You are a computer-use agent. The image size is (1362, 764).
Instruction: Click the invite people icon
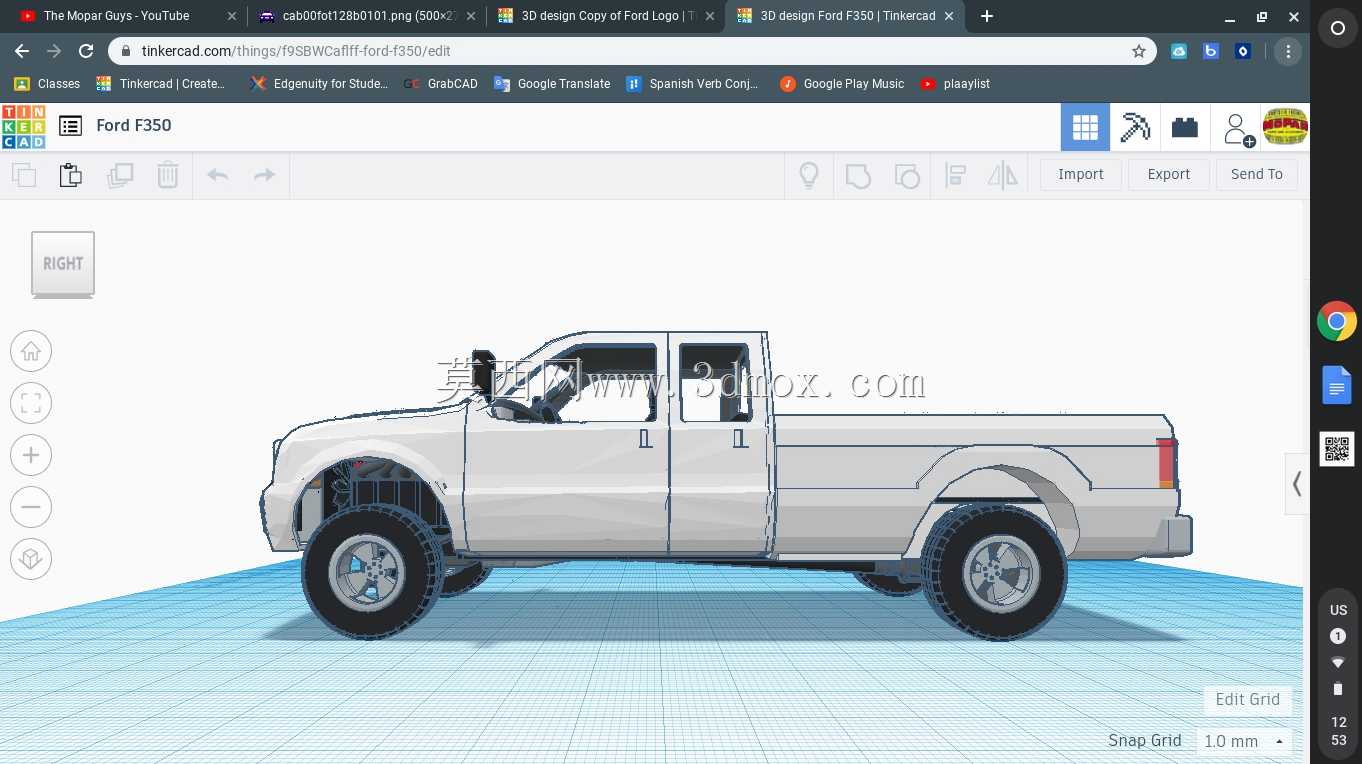pyautogui.click(x=1238, y=128)
